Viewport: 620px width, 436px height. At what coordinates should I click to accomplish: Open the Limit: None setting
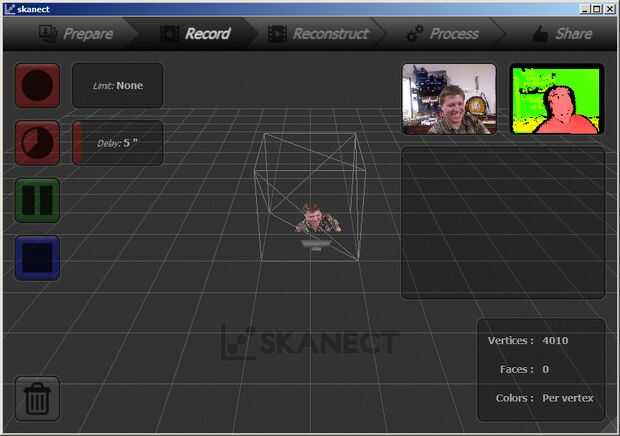(x=118, y=85)
